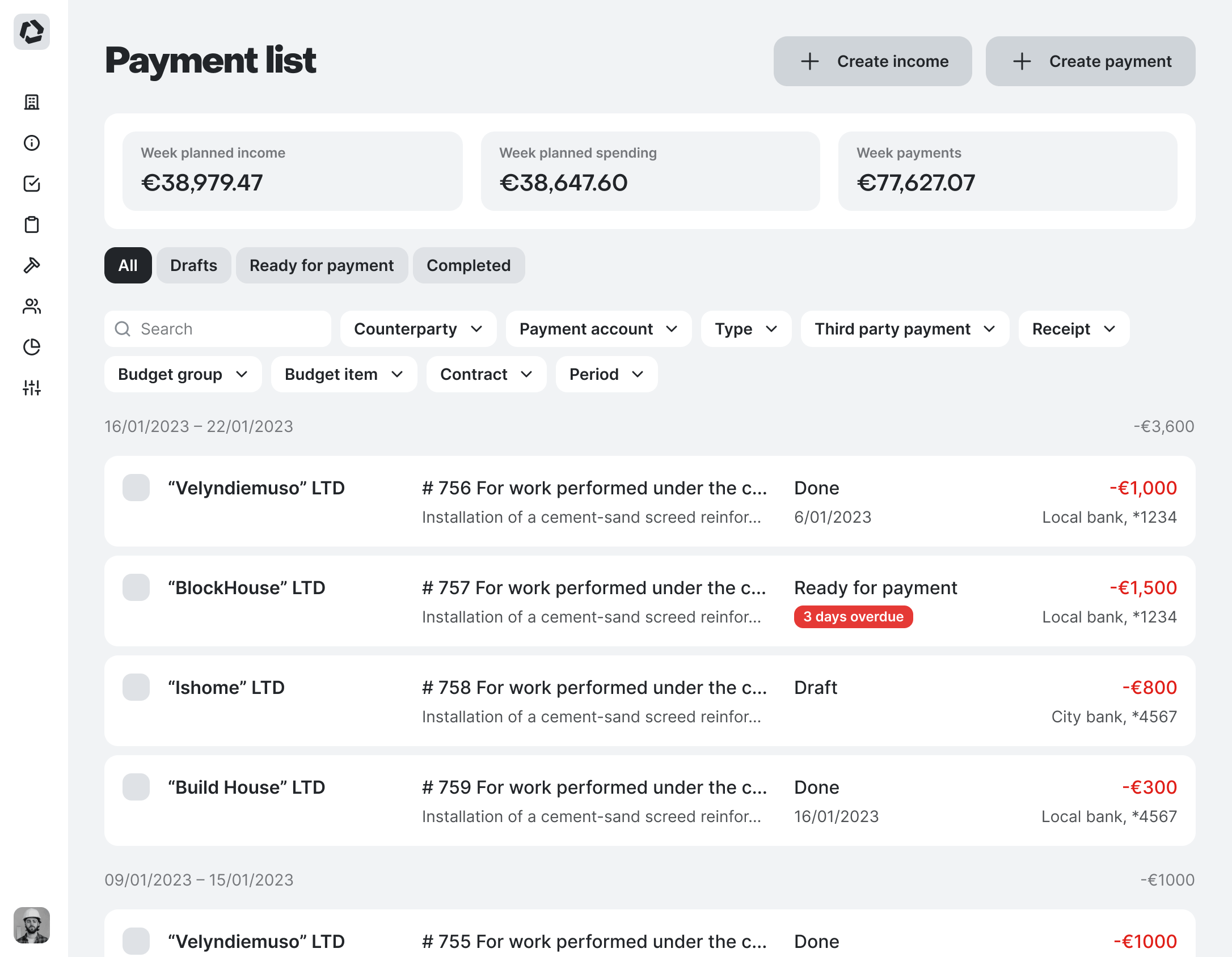Open the pie chart reports sidebar icon

(32, 347)
